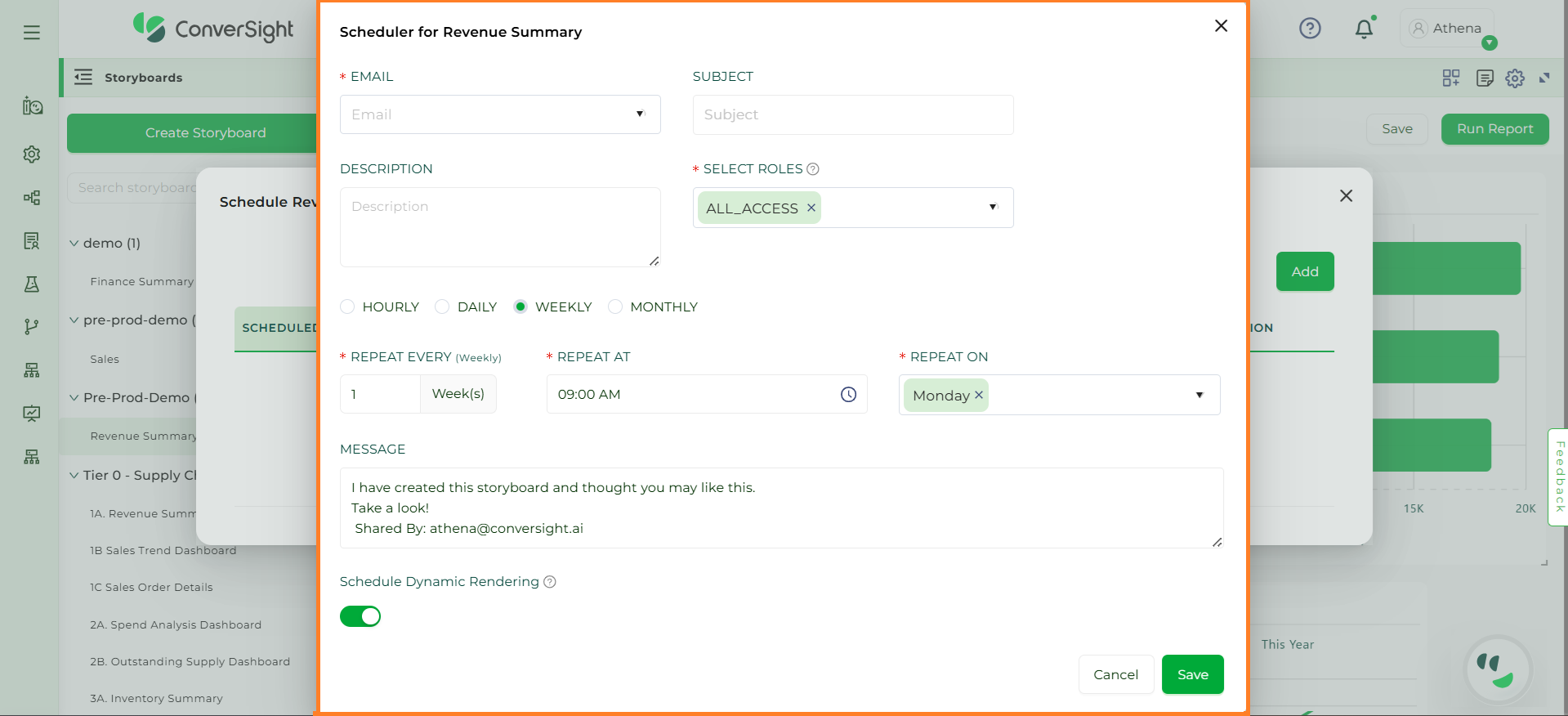Expand the Select Roles dropdown arrow
Screen dimensions: 1568x716
click(993, 208)
